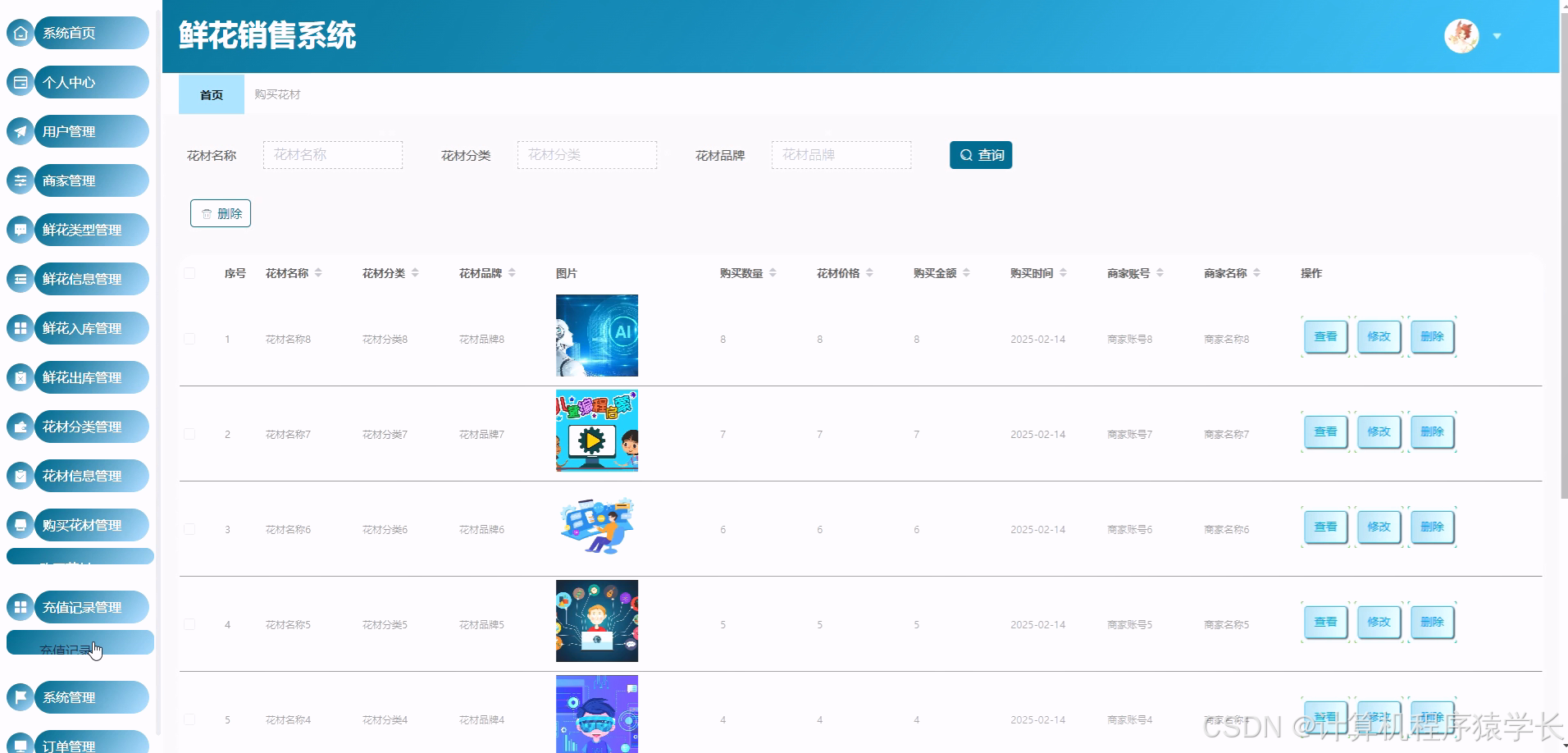
Task: Sort table by 花材名称 column arrow
Action: click(319, 272)
